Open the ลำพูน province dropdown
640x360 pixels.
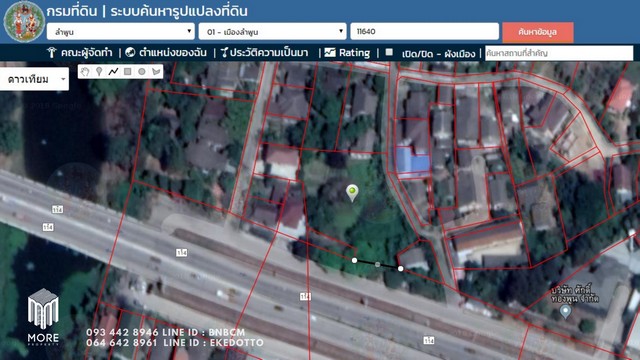click(120, 31)
